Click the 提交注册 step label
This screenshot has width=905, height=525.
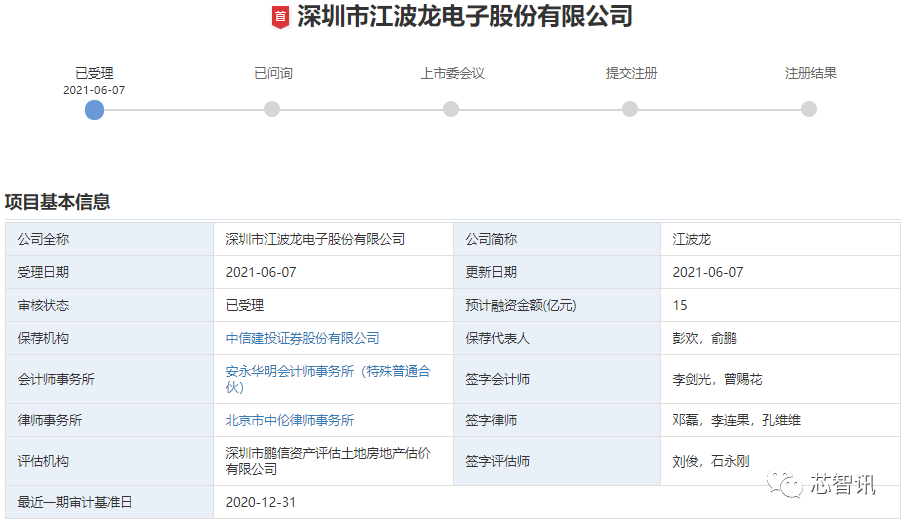tap(631, 73)
